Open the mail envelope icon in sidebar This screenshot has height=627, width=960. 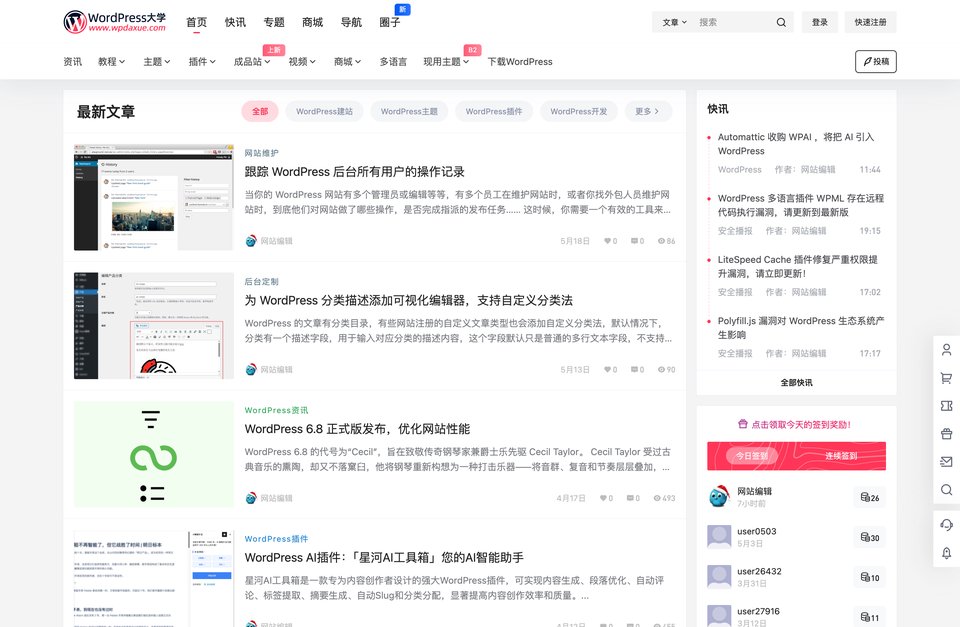coord(946,462)
